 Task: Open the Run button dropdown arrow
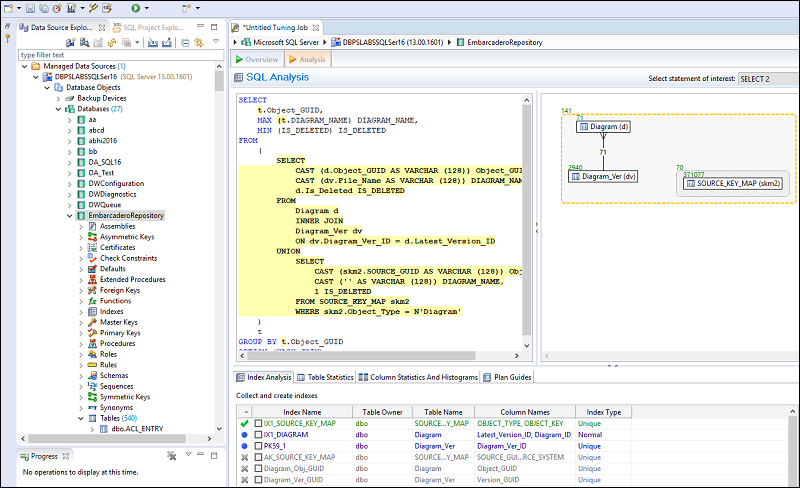click(147, 8)
